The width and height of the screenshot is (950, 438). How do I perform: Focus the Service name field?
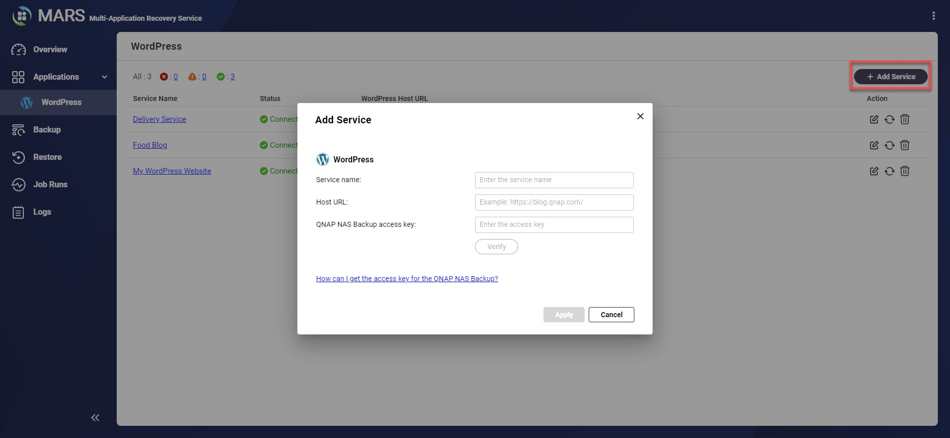tap(554, 180)
